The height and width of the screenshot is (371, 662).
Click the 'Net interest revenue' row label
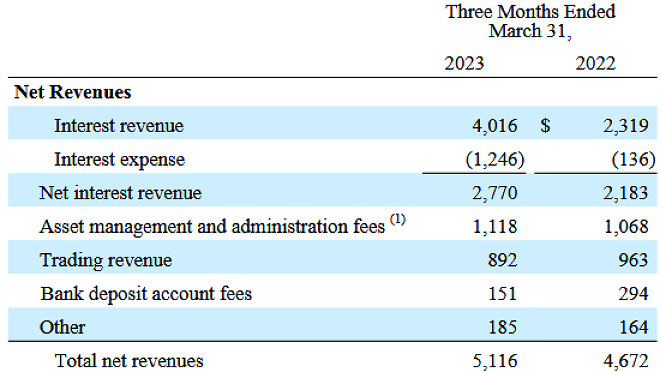pos(120,193)
